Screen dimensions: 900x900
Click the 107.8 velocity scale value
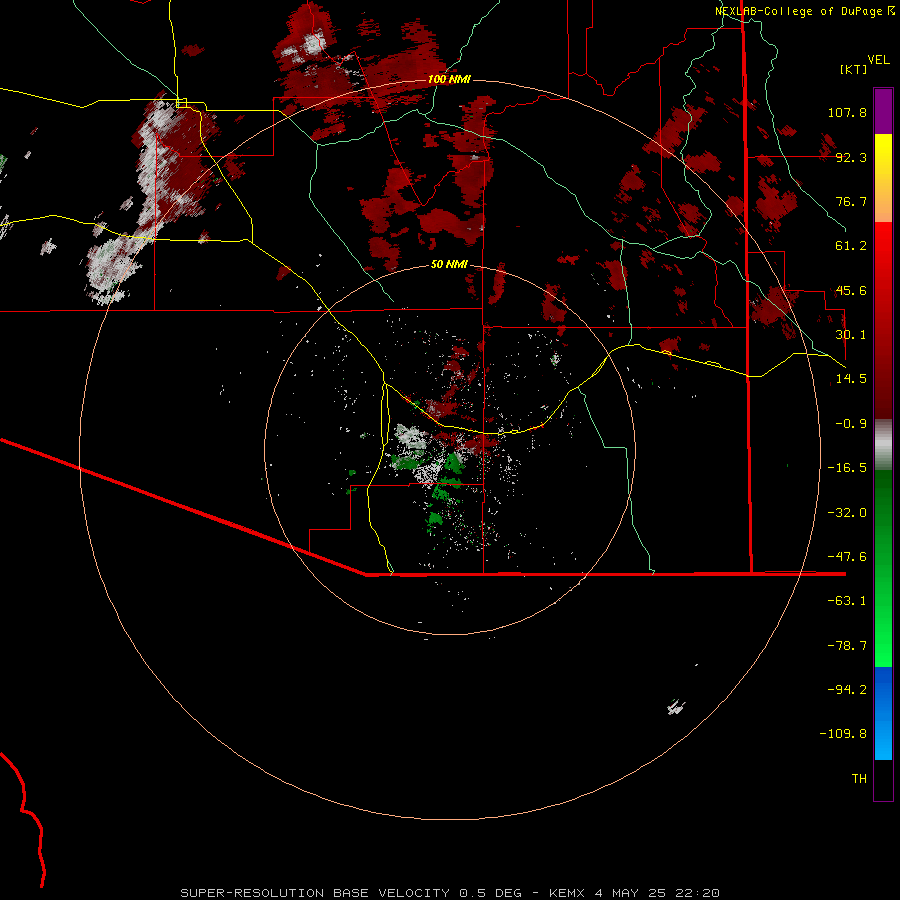847,112
